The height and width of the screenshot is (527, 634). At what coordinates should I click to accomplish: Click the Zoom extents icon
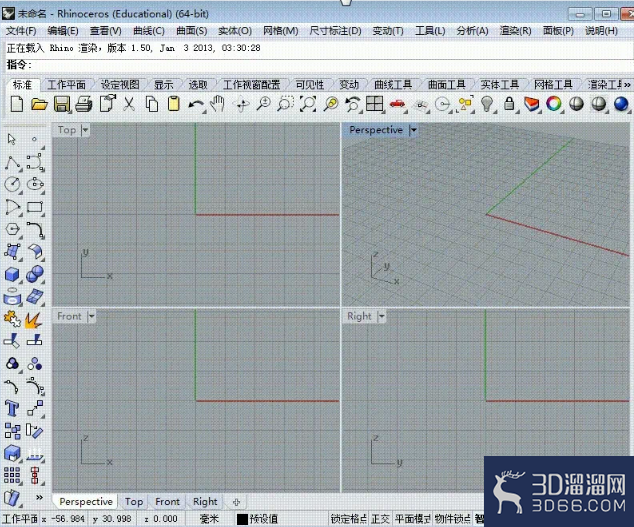tap(308, 104)
